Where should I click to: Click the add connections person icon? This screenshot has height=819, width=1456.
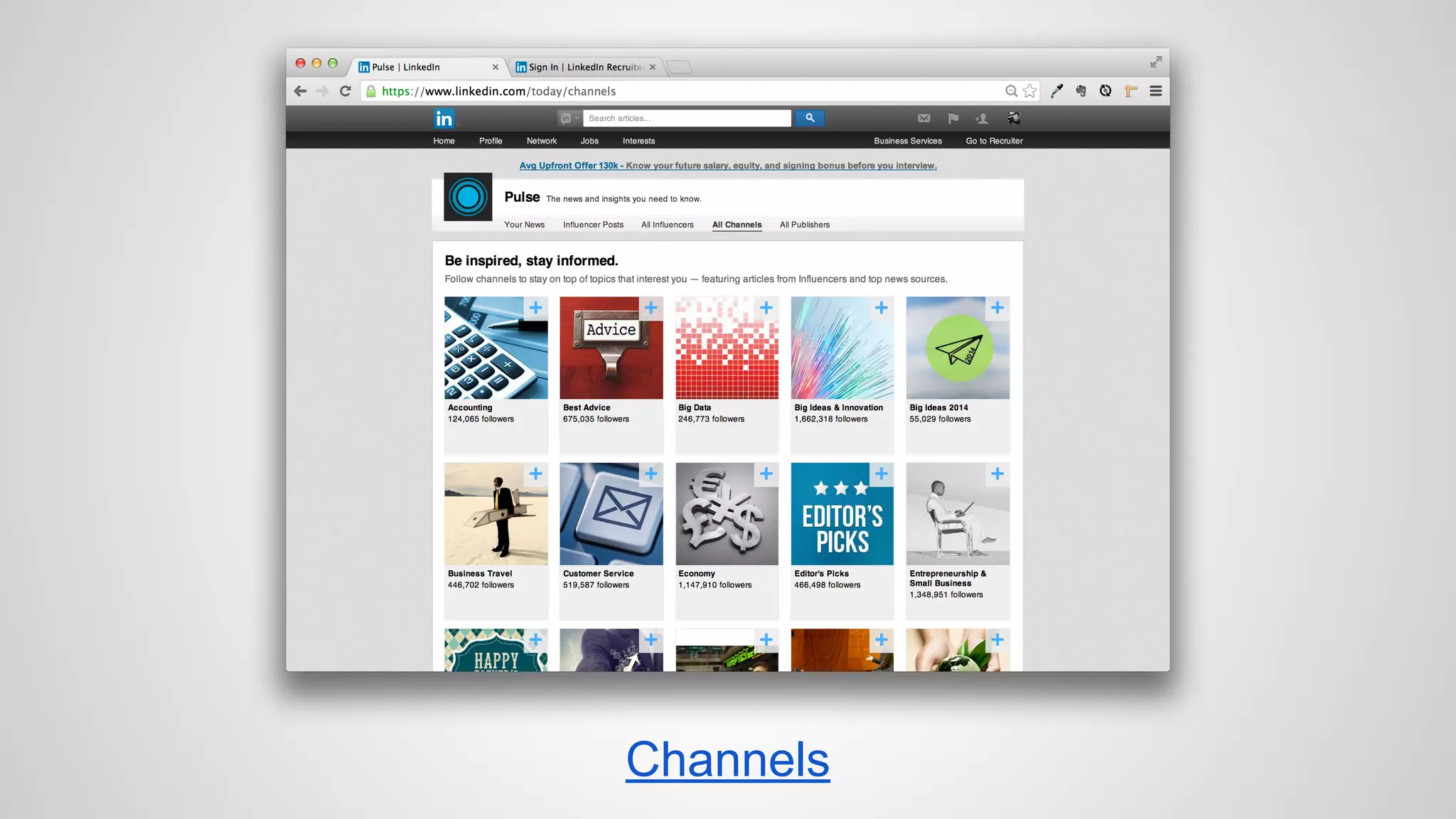[982, 119]
